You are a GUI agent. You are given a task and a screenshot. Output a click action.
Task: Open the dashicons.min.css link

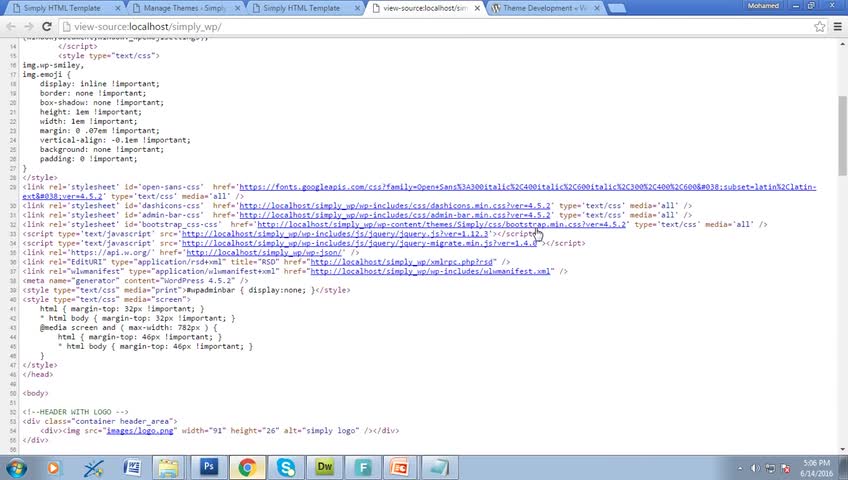point(395,205)
